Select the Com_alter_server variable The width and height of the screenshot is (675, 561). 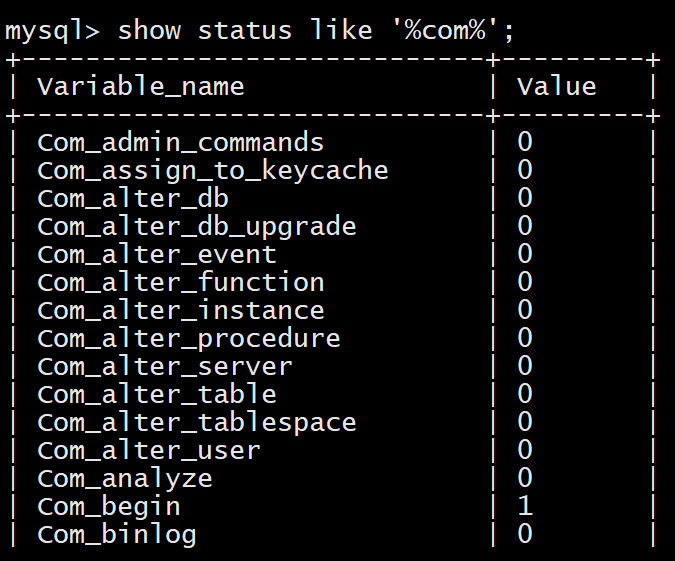[164, 366]
